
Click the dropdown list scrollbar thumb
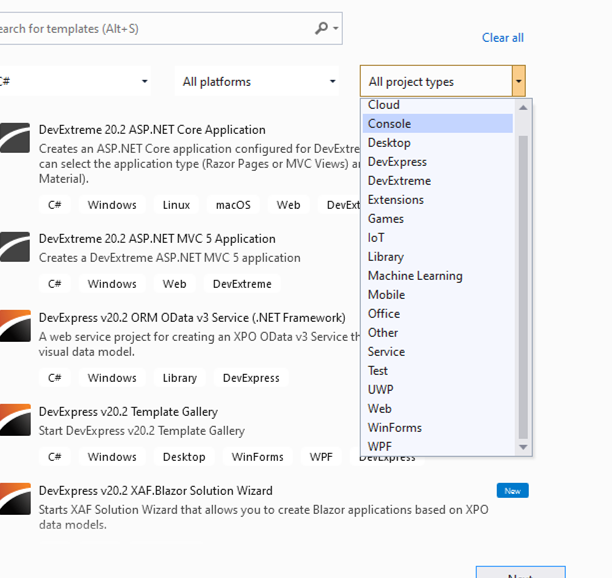(523, 287)
